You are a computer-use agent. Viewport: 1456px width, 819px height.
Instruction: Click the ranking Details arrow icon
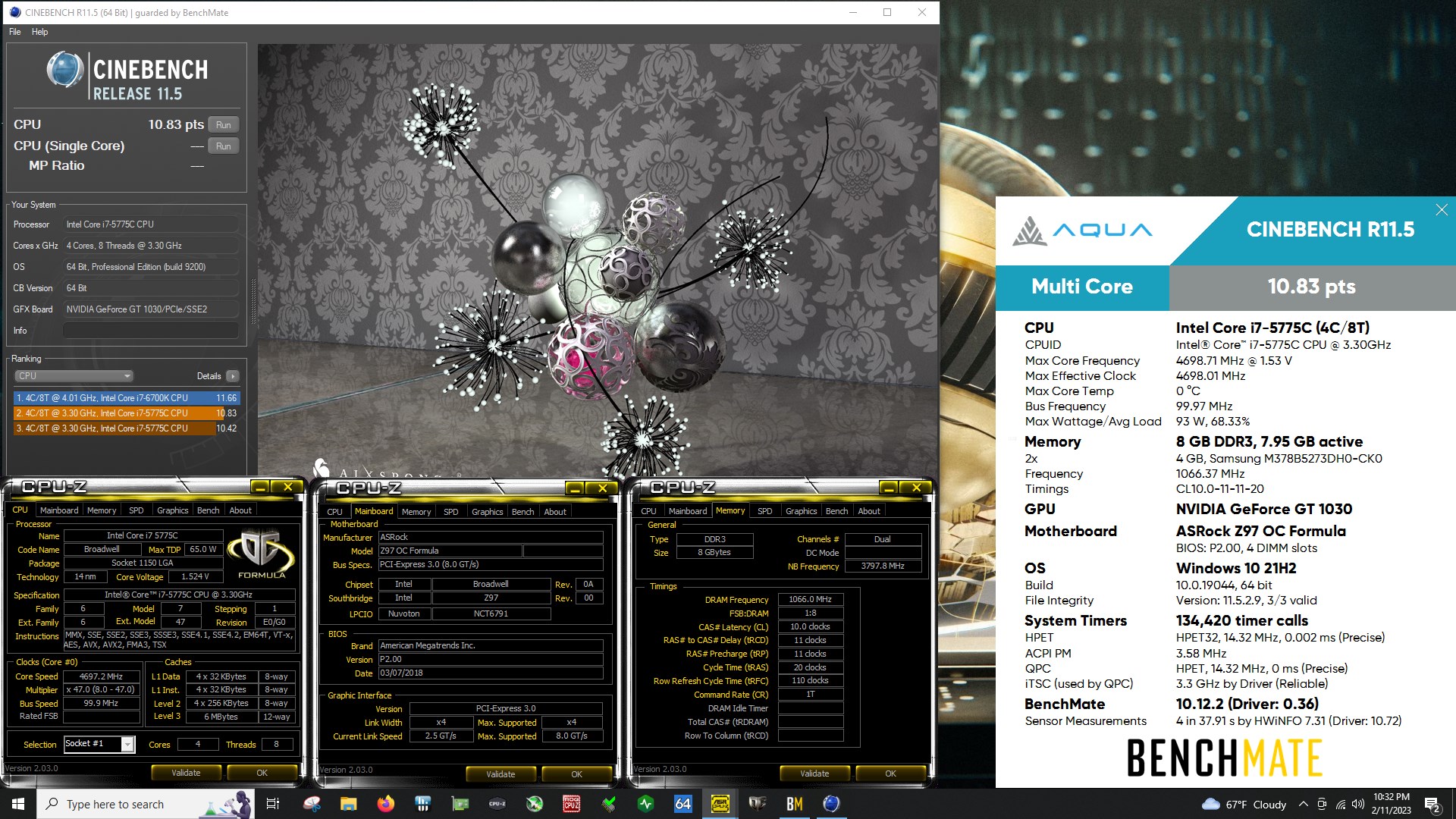click(233, 376)
